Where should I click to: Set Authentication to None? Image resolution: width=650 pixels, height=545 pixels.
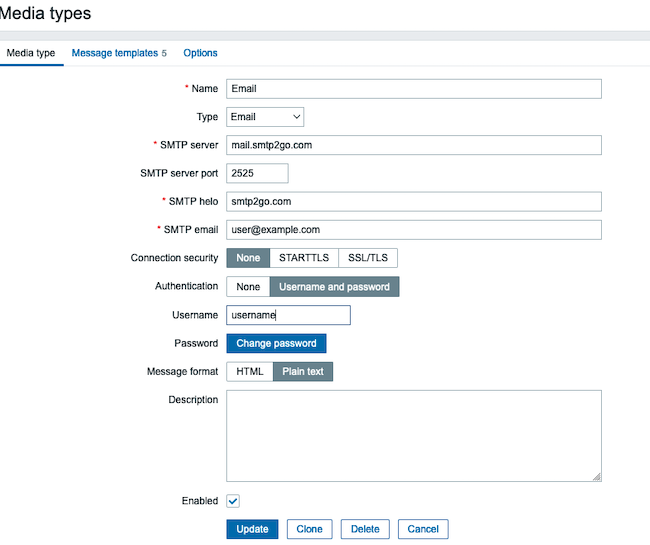(x=248, y=287)
